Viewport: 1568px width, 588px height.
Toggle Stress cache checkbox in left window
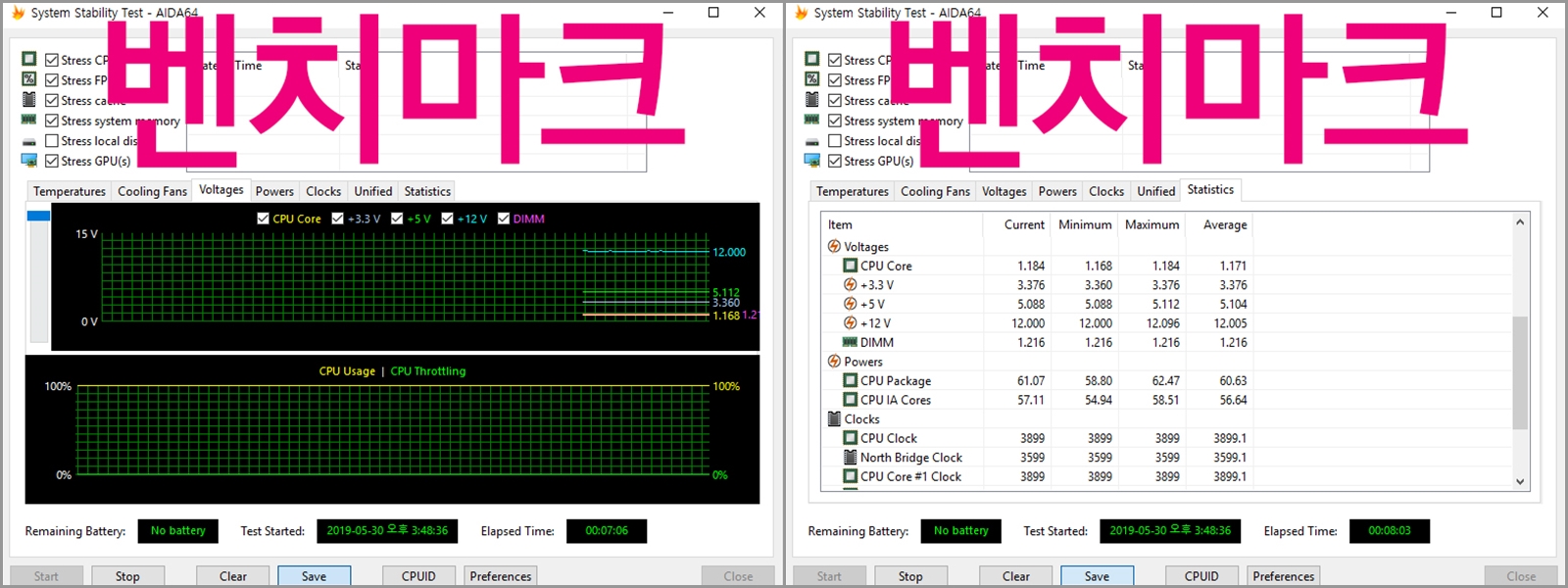pos(52,100)
